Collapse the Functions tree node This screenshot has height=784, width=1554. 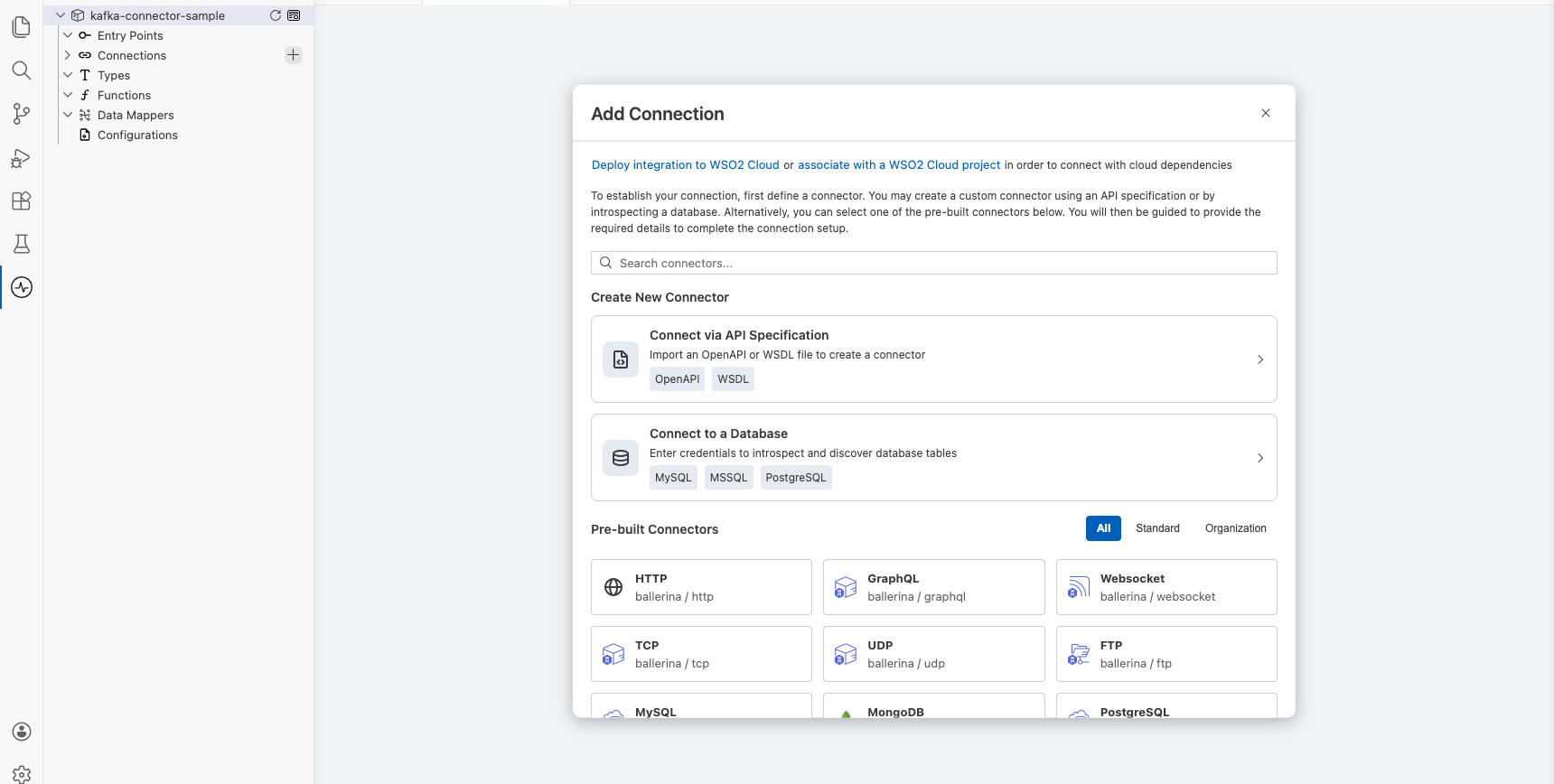68,95
